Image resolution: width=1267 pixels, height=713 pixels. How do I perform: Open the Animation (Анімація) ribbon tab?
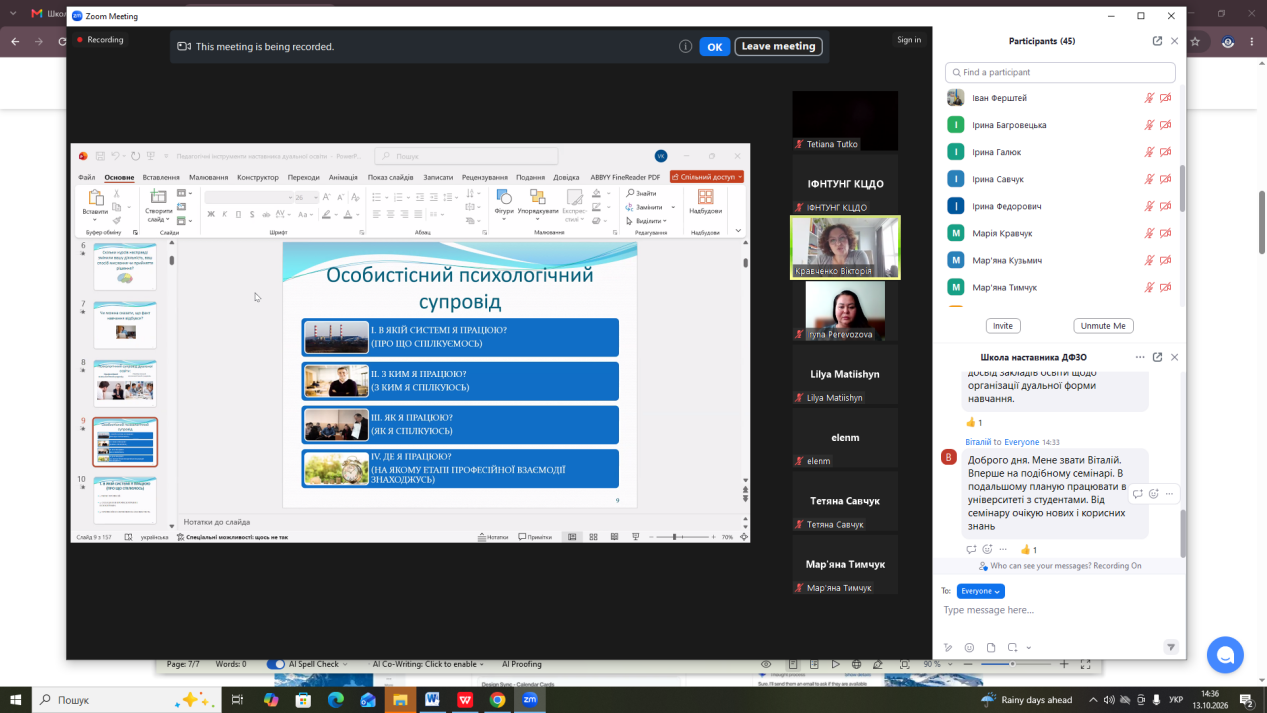click(343, 177)
